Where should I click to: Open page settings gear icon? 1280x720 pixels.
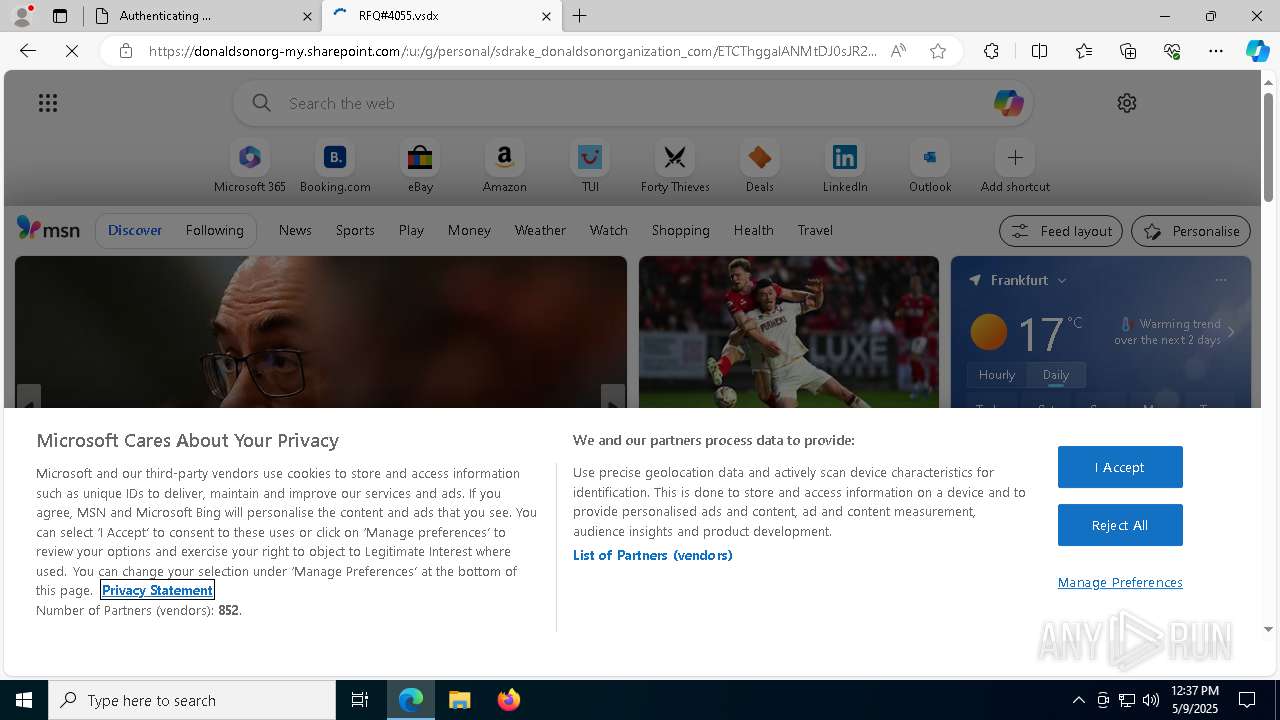pos(1127,103)
